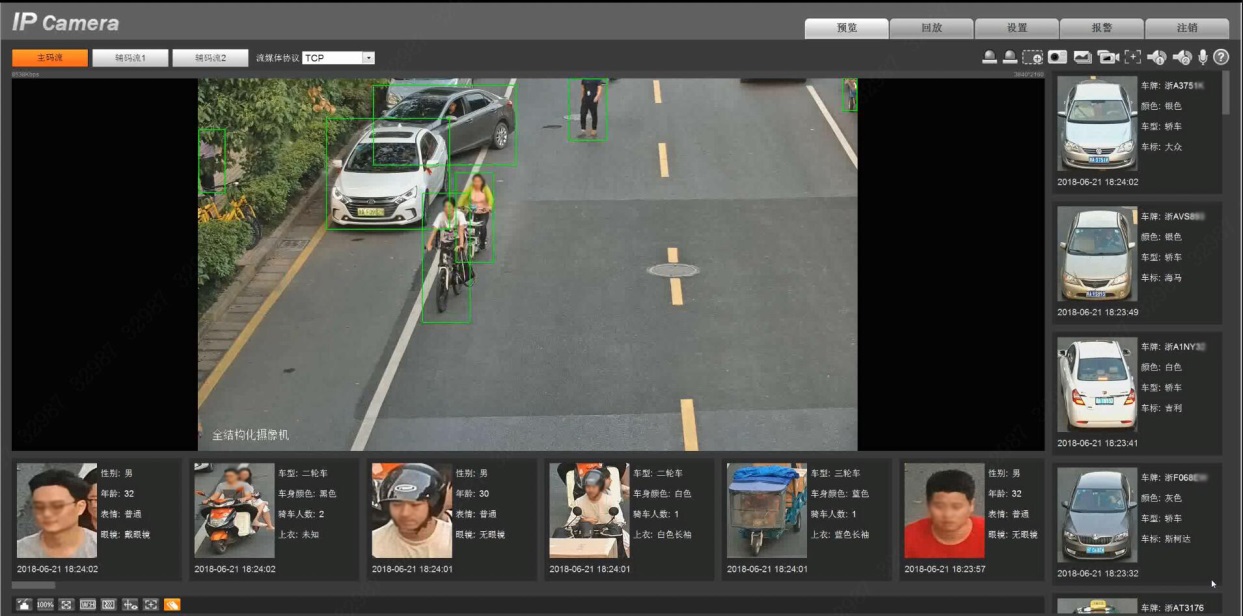
Task: Open easy focus bracket icon in top toolbar
Action: click(x=1133, y=58)
